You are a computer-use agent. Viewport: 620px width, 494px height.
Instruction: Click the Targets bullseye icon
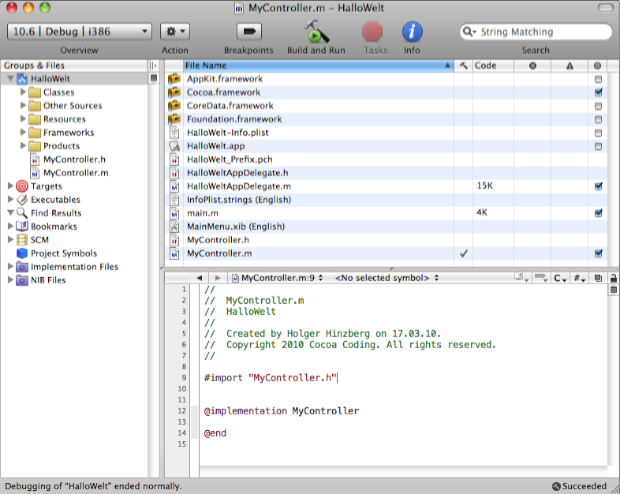point(22,186)
